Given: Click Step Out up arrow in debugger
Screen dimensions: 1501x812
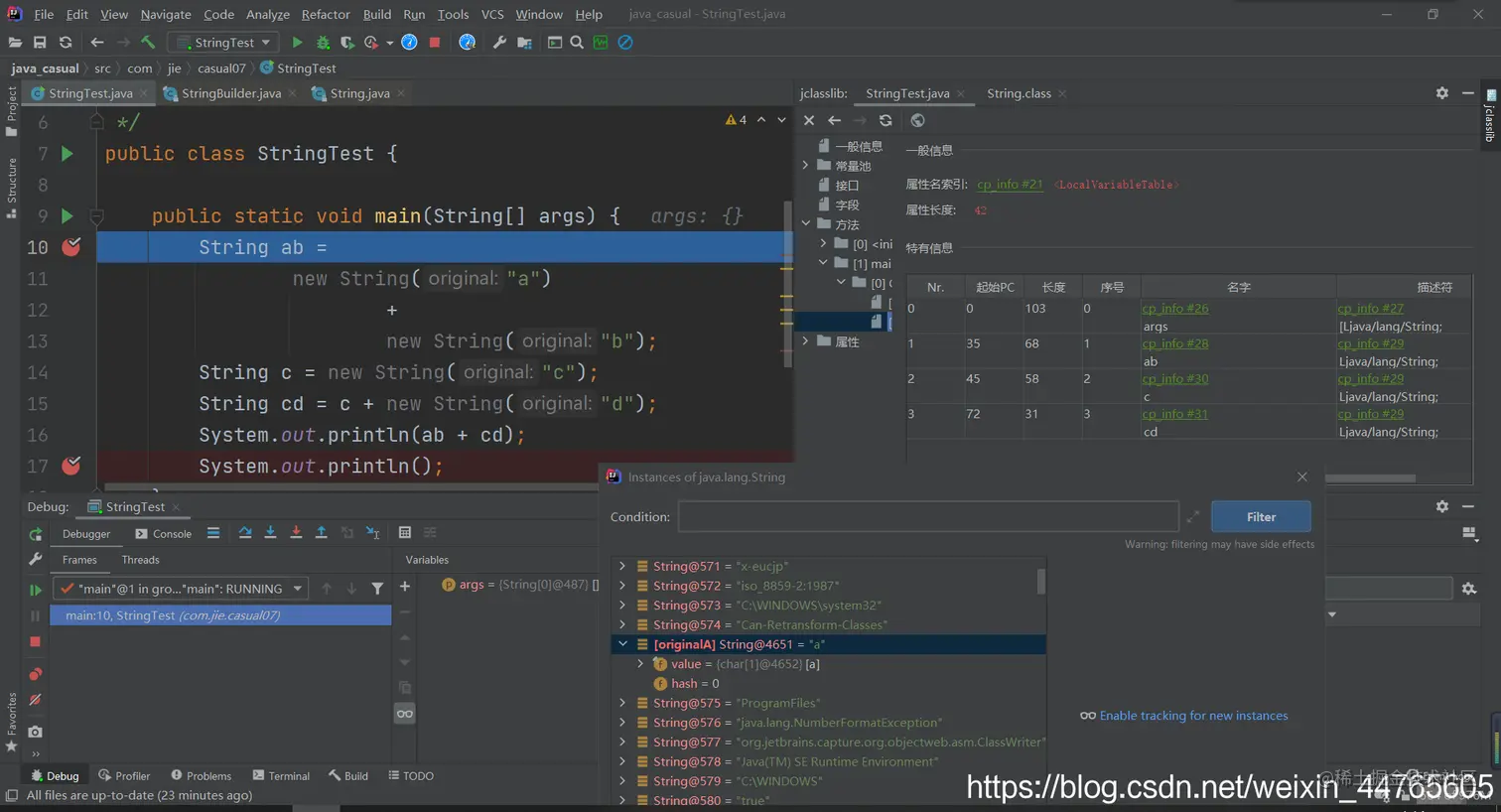Looking at the screenshot, I should [x=321, y=533].
